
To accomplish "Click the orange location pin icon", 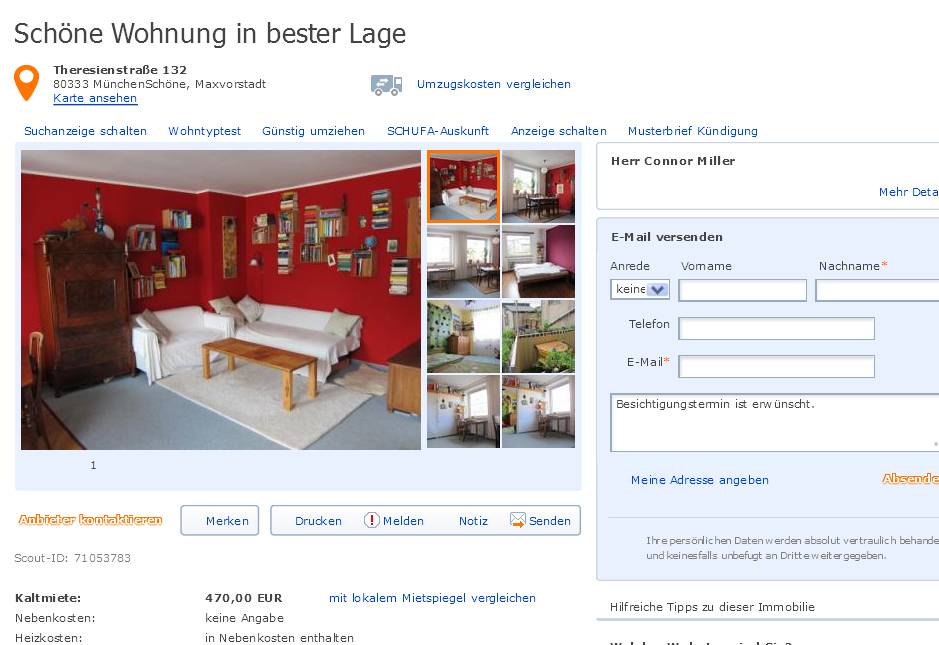I will 26,83.
